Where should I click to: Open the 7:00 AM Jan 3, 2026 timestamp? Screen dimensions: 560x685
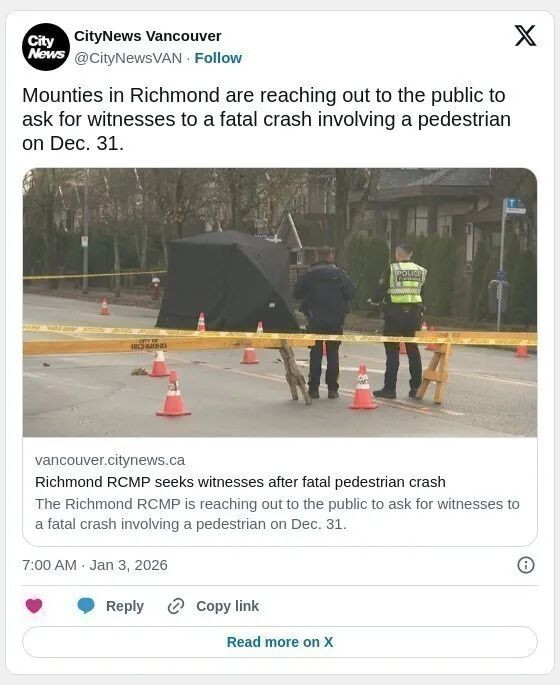coord(95,565)
